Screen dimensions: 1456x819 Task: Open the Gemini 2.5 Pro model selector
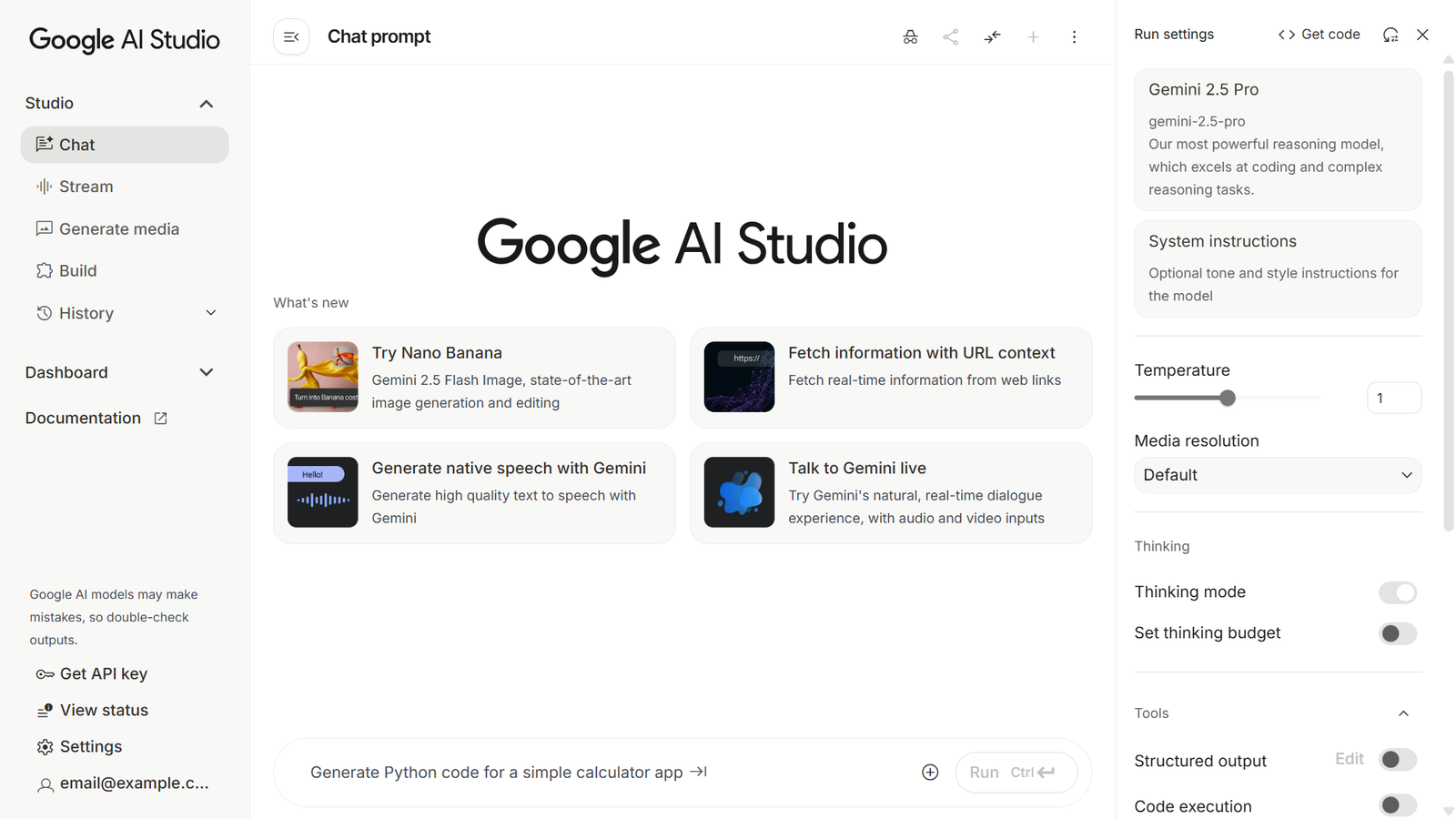1278,139
